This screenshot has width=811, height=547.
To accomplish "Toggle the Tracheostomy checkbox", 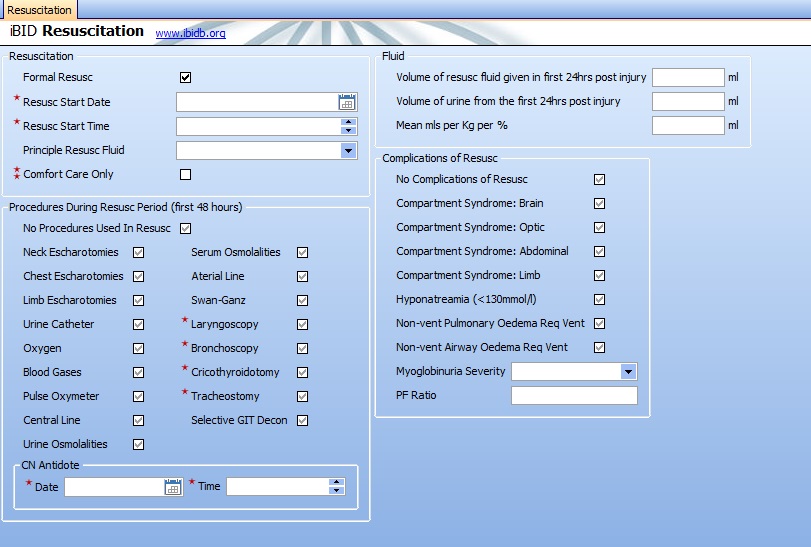I will click(303, 396).
